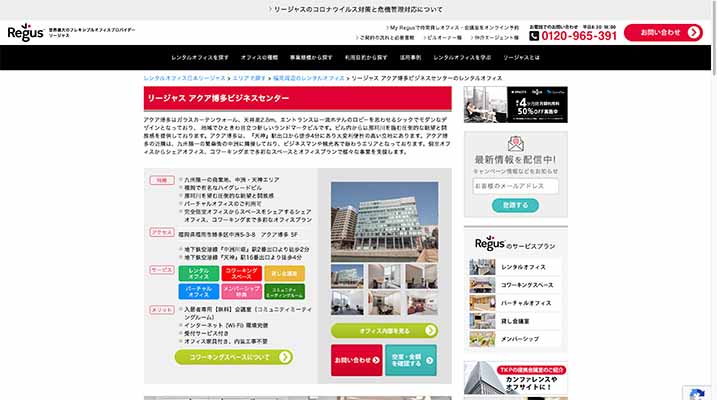The image size is (717, 400).
Task: Select the bottom-right red lounge thumbnail
Action: tap(422, 303)
